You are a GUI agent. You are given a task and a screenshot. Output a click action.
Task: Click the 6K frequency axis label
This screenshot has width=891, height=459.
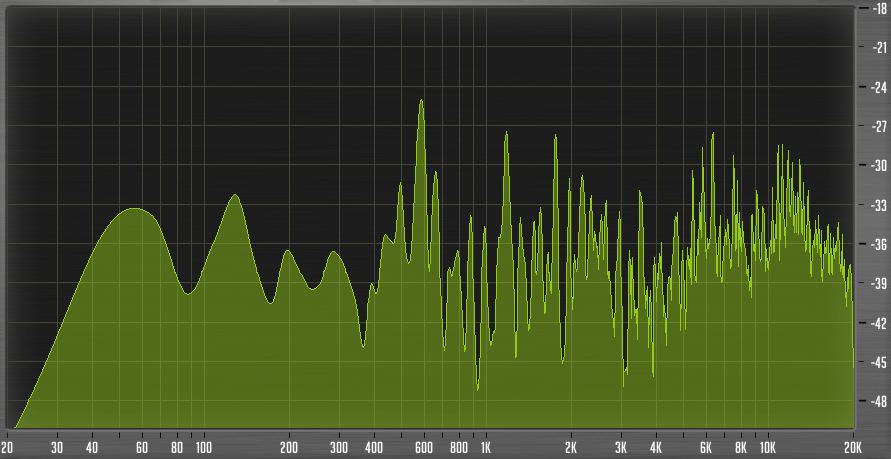(x=706, y=446)
